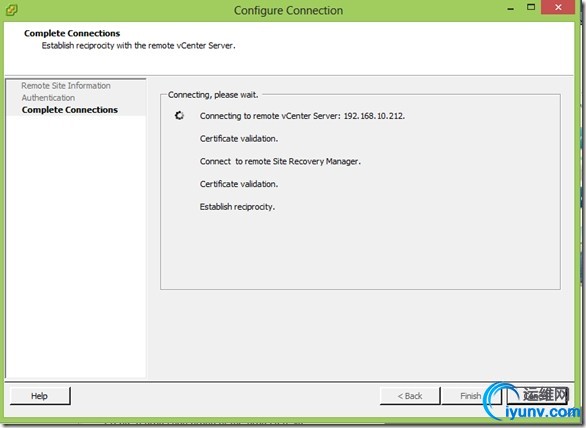Select Complete Connections step in sidebar
This screenshot has height=428, width=586.
click(x=70, y=110)
